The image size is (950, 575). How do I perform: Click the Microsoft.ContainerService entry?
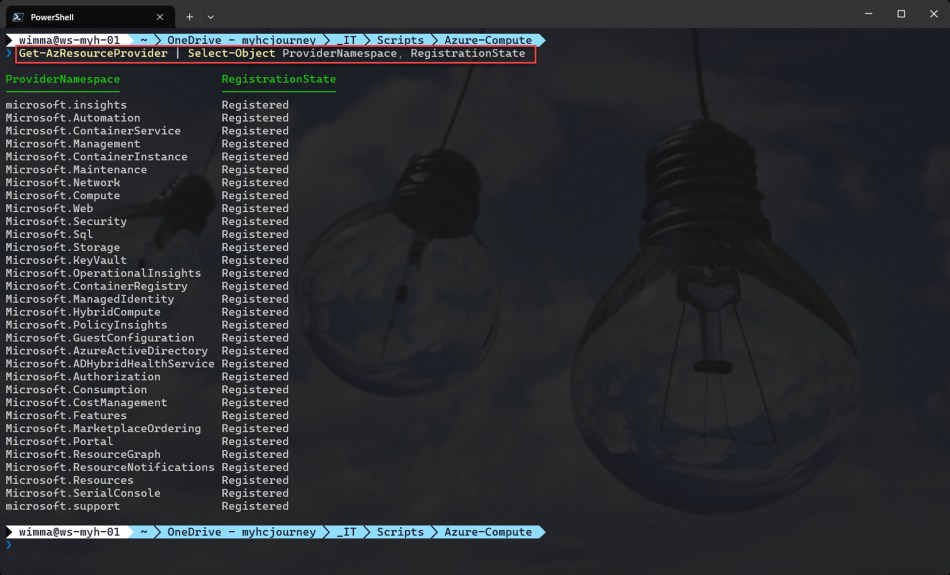click(x=93, y=131)
